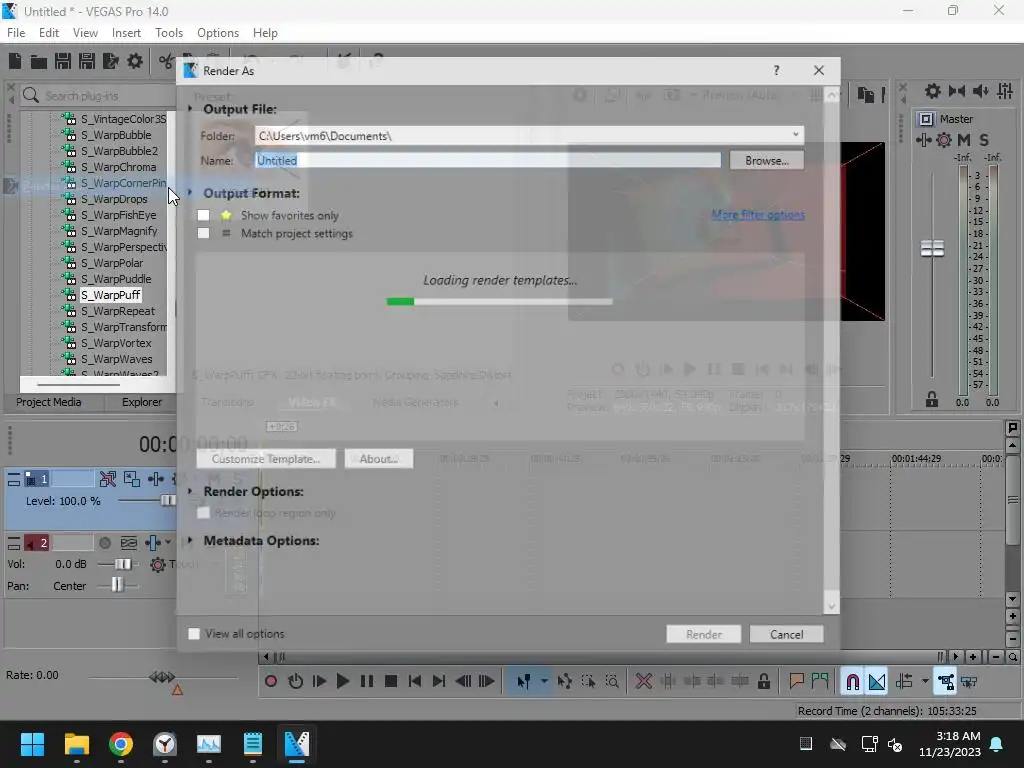Click the Help question mark in Render As
Image resolution: width=1024 pixels, height=768 pixels.
(776, 71)
